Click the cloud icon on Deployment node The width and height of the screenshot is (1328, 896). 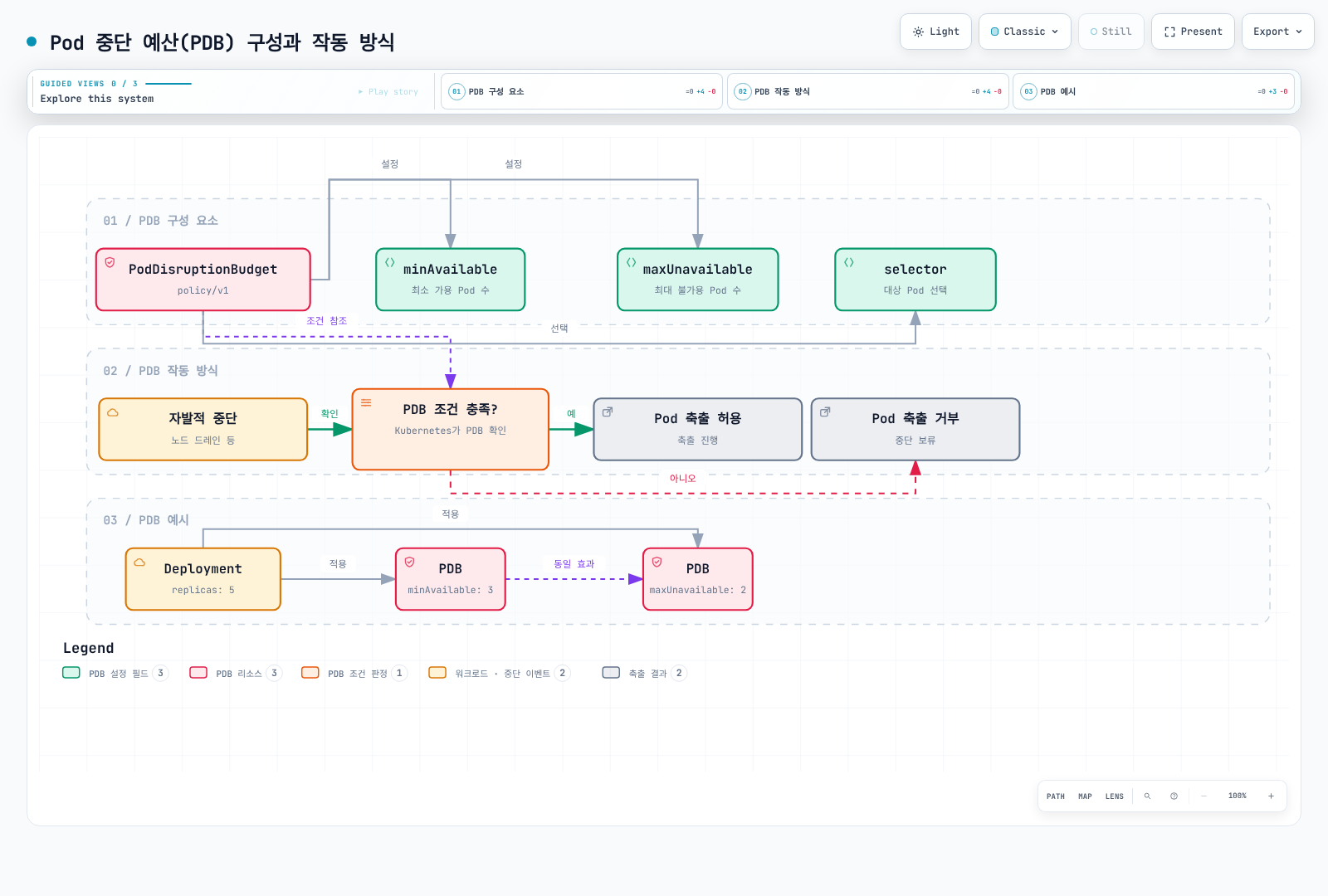tap(139, 562)
